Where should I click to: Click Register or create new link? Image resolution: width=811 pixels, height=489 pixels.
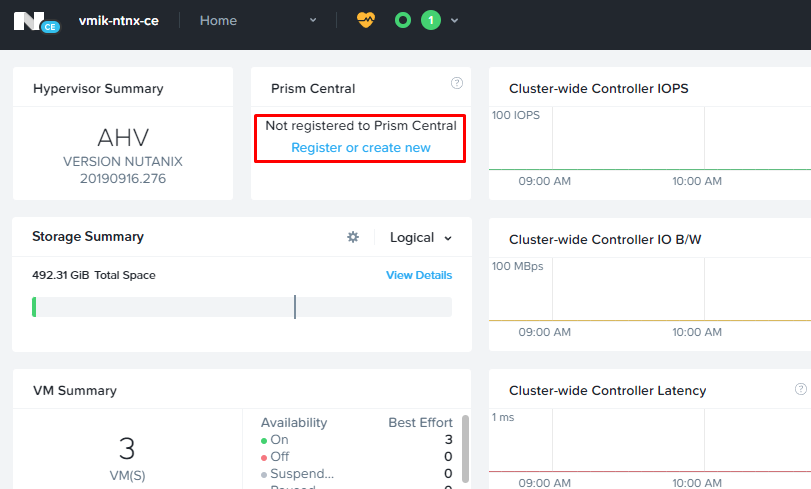click(x=361, y=147)
